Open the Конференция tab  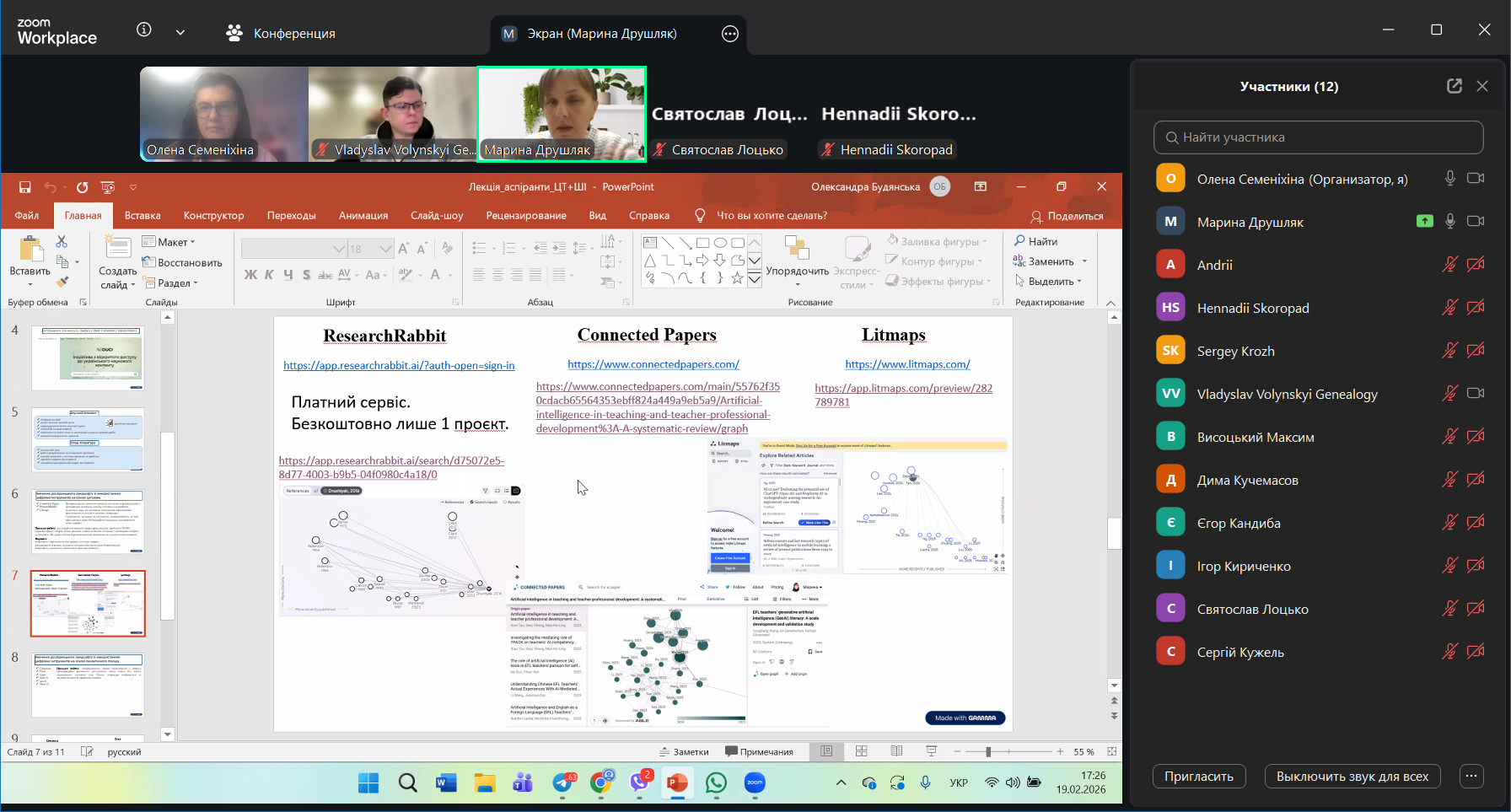(281, 34)
